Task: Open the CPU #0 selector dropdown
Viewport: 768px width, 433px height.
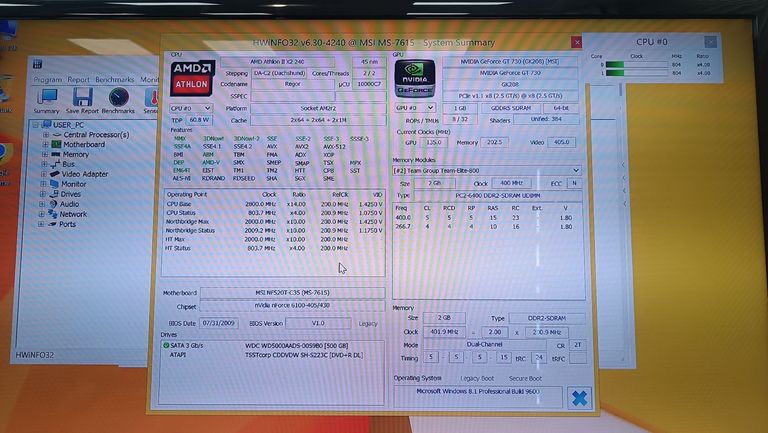Action: coord(191,108)
